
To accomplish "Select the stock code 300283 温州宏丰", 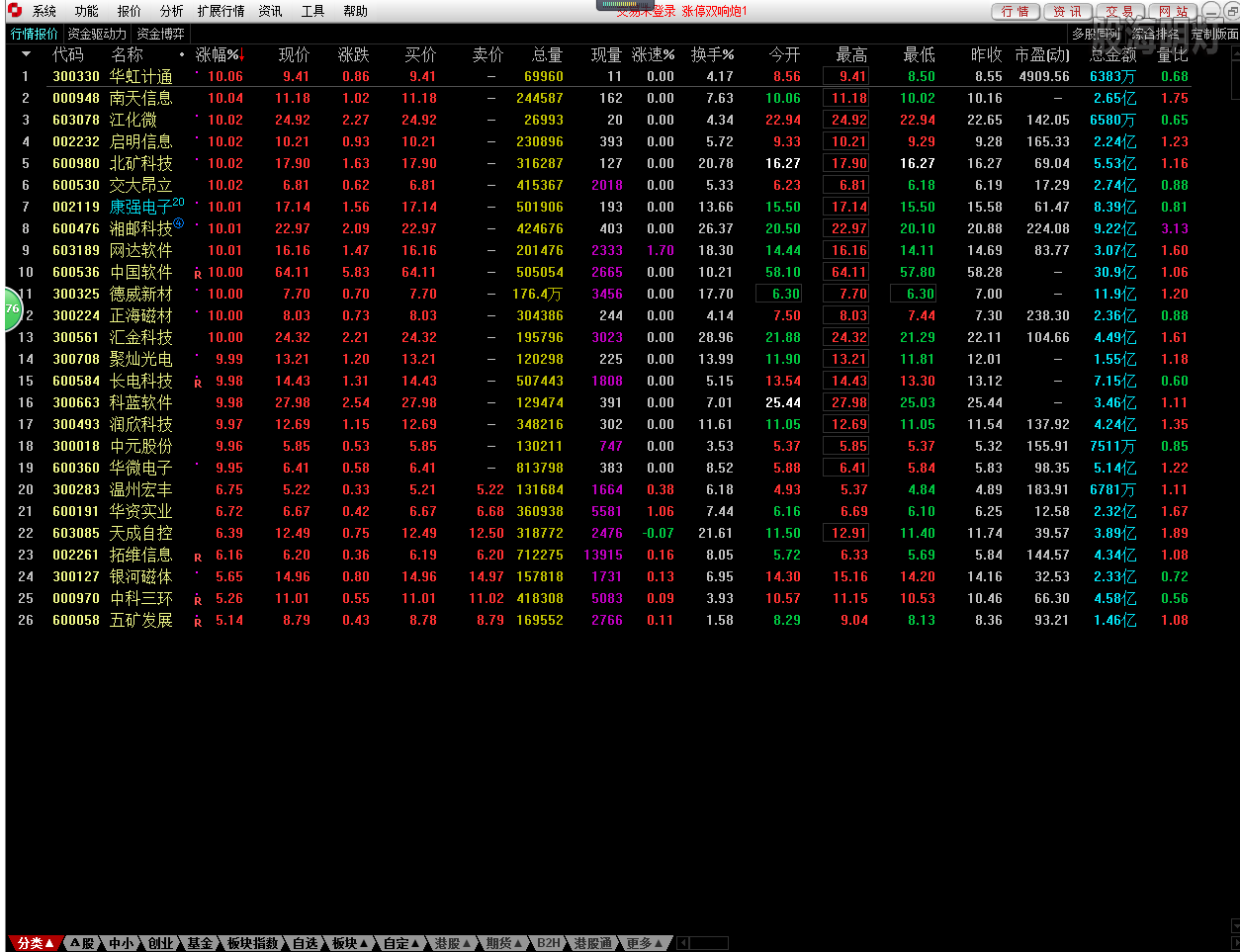I will tap(76, 489).
